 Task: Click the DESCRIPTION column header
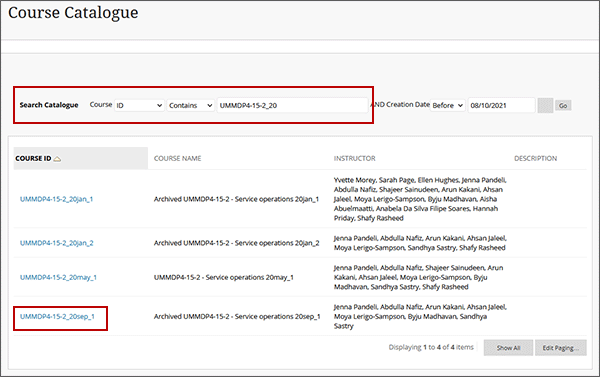pyautogui.click(x=535, y=158)
